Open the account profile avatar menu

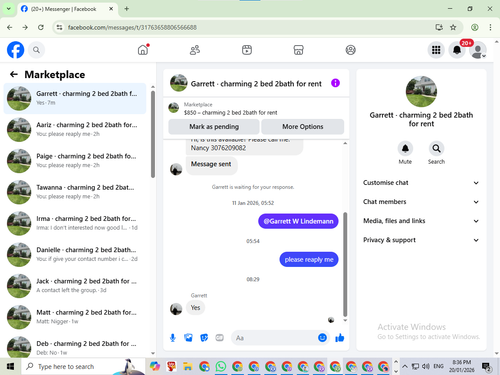click(478, 50)
